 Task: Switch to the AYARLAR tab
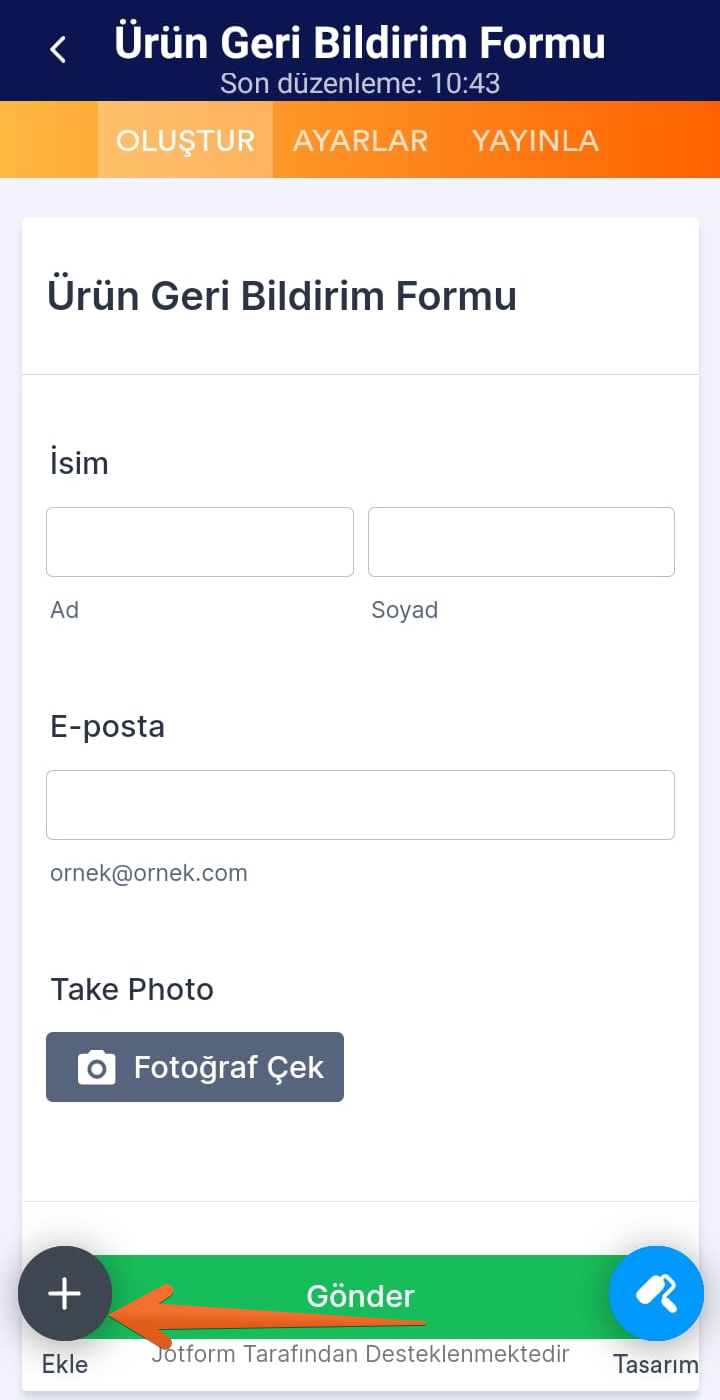click(x=360, y=141)
